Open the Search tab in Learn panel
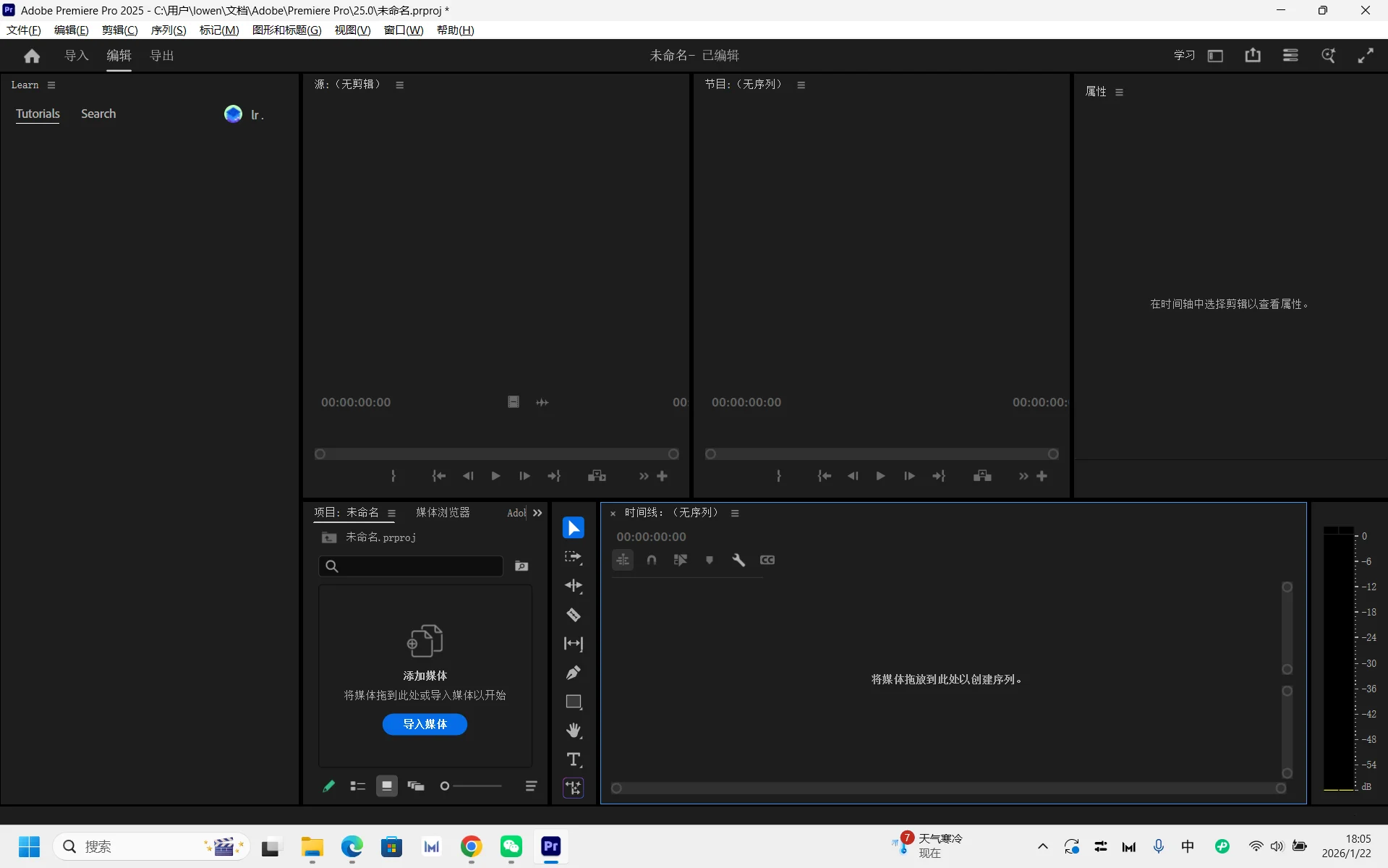 pyautogui.click(x=98, y=114)
